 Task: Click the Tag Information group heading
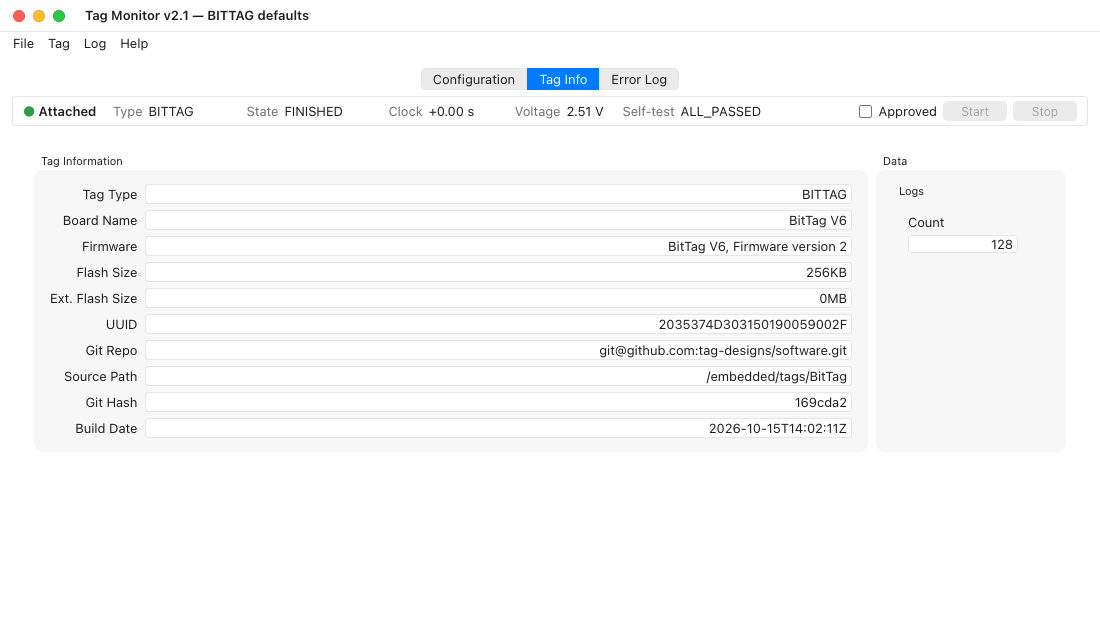point(81,161)
